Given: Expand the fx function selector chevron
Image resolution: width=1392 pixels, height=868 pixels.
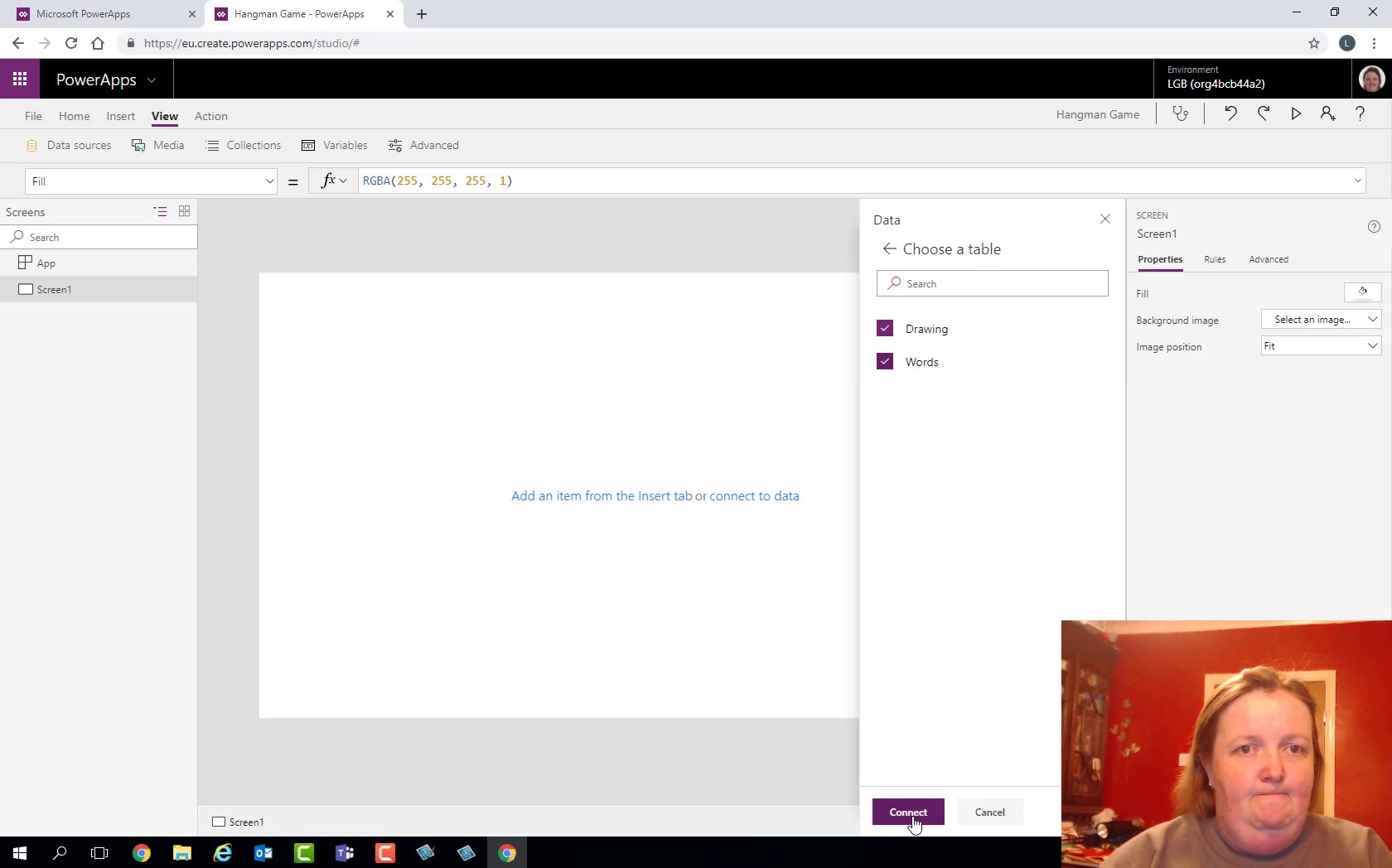Looking at the screenshot, I should tap(343, 181).
